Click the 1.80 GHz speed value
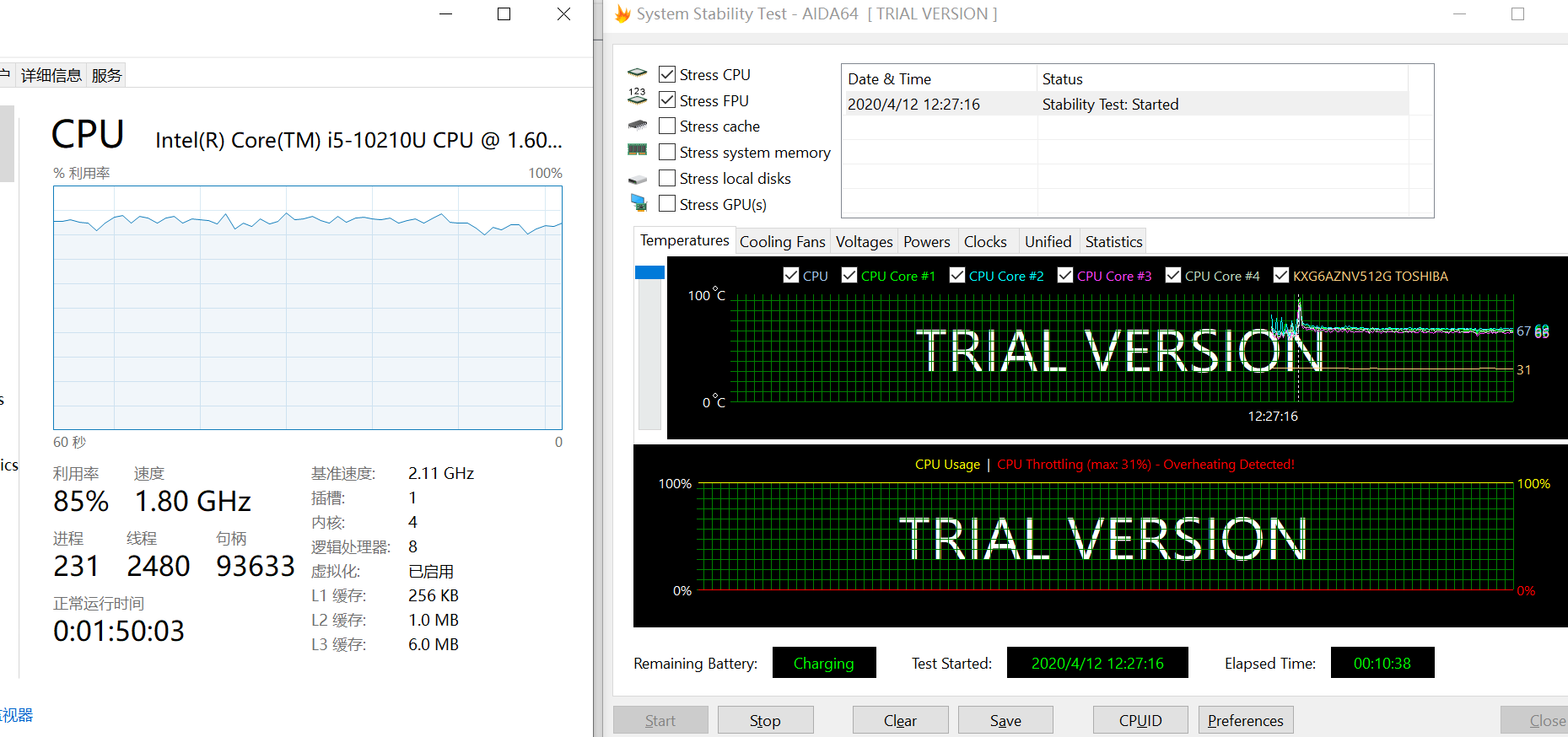 (193, 501)
